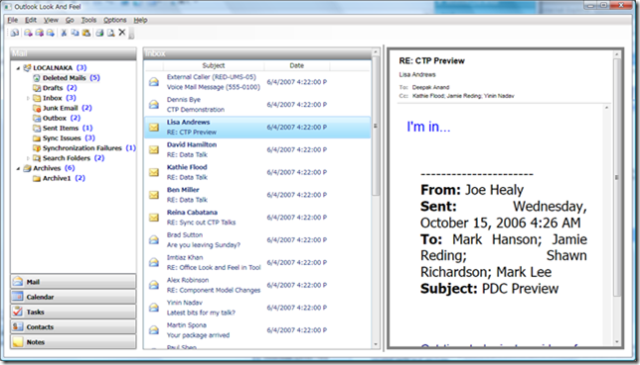Click the message list vertical scrollbar thumb
Screen dimensions: 640x365
(376, 126)
